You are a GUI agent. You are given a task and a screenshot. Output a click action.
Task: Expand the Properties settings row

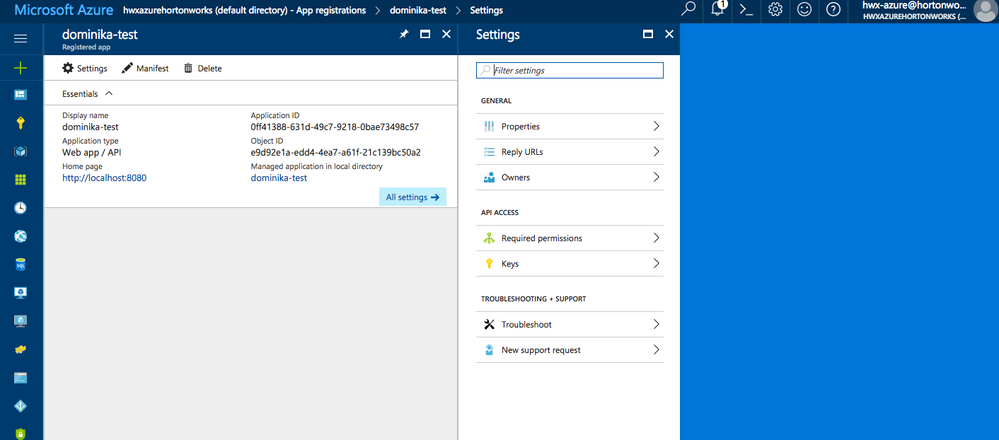coord(570,126)
